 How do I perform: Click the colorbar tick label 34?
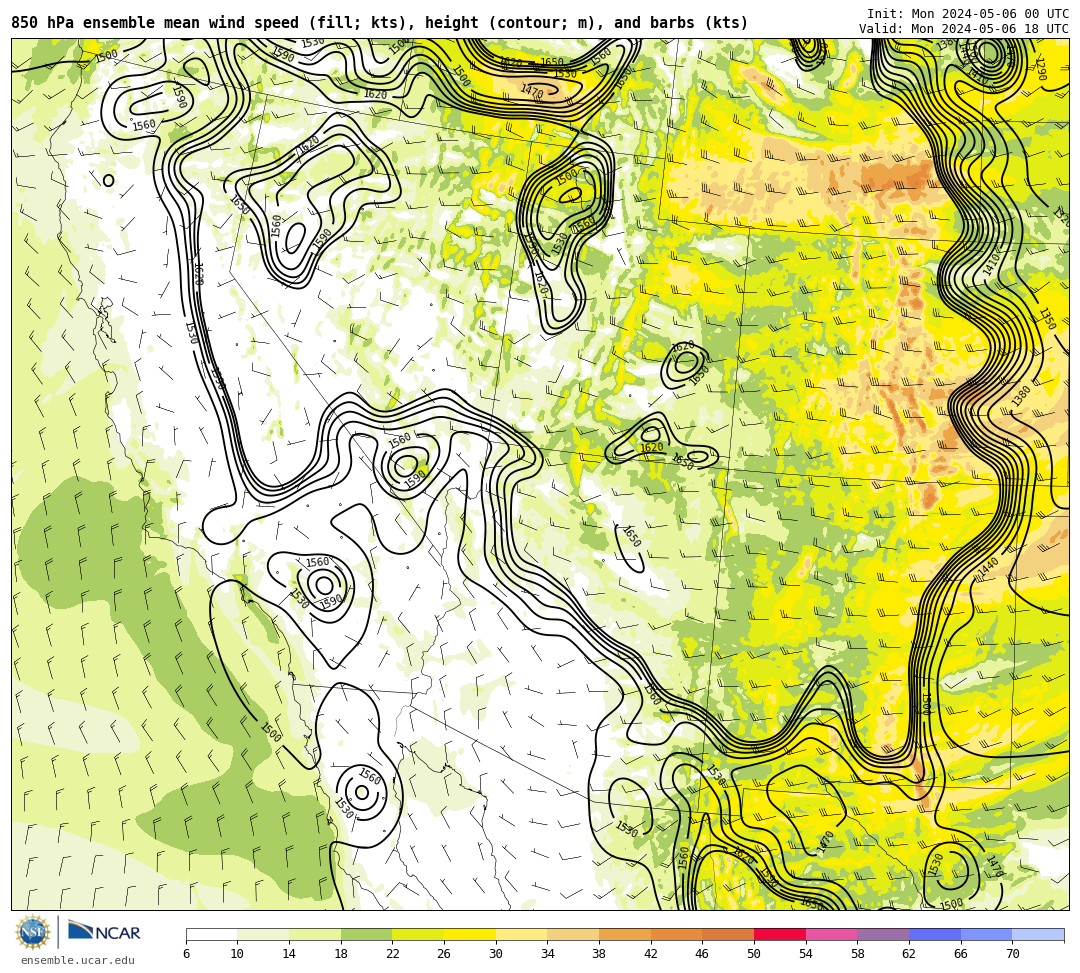coord(548,954)
